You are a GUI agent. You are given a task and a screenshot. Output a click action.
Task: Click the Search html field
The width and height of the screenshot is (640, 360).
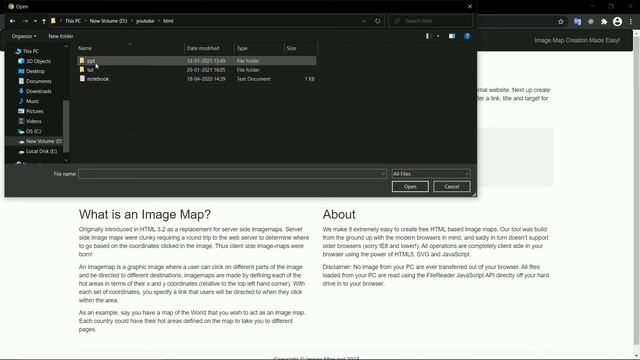[431, 21]
